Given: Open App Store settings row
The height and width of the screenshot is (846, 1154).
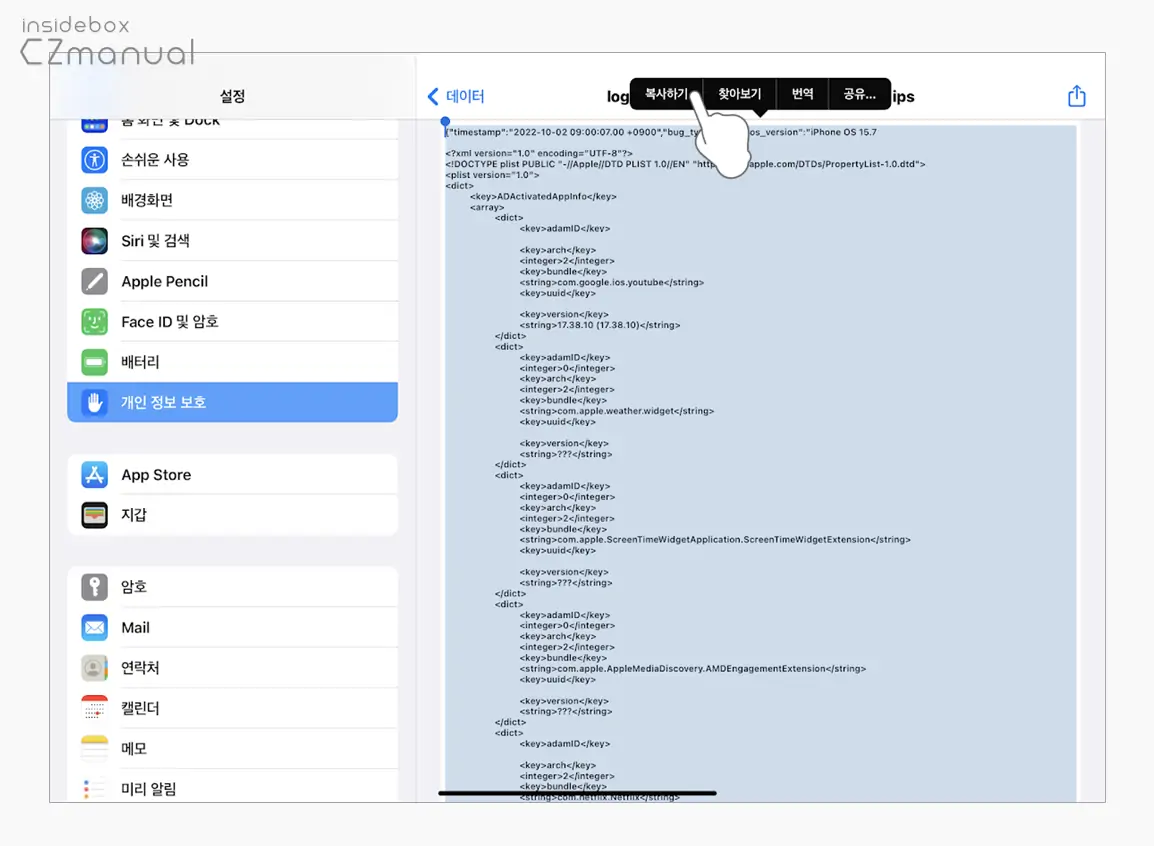Looking at the screenshot, I should 233,474.
